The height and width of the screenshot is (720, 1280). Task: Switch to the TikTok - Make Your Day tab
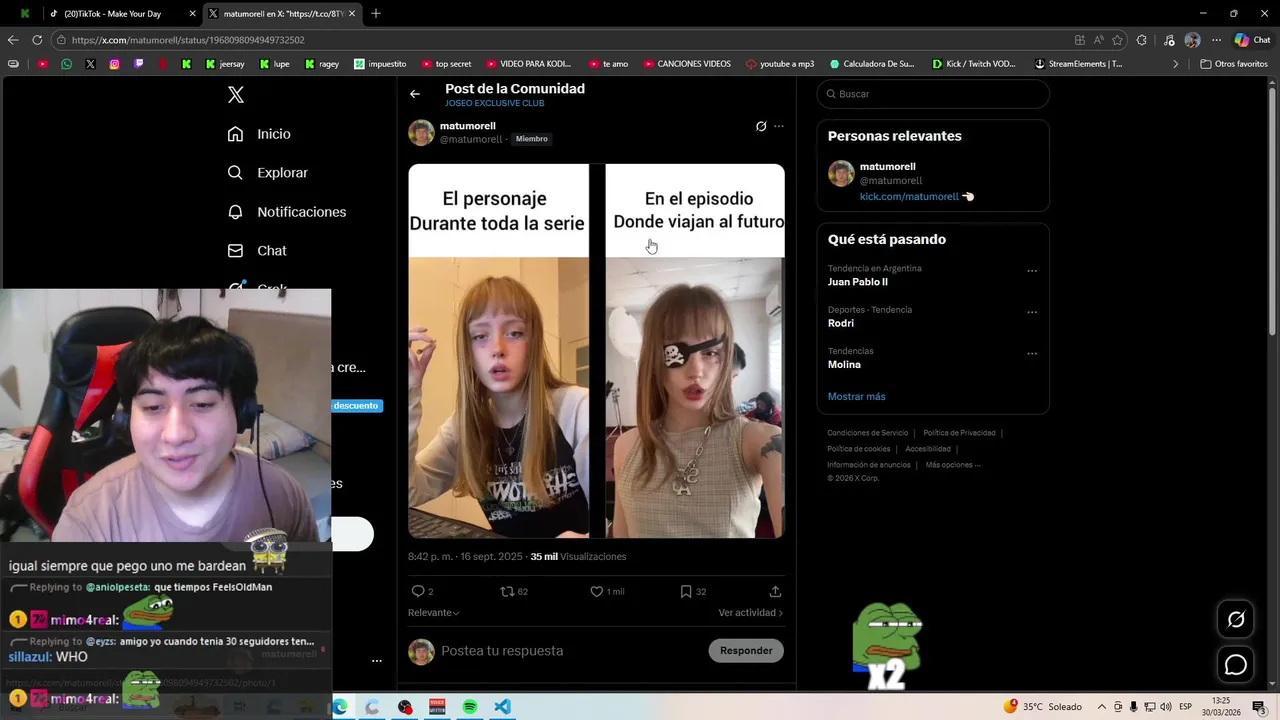coord(122,14)
